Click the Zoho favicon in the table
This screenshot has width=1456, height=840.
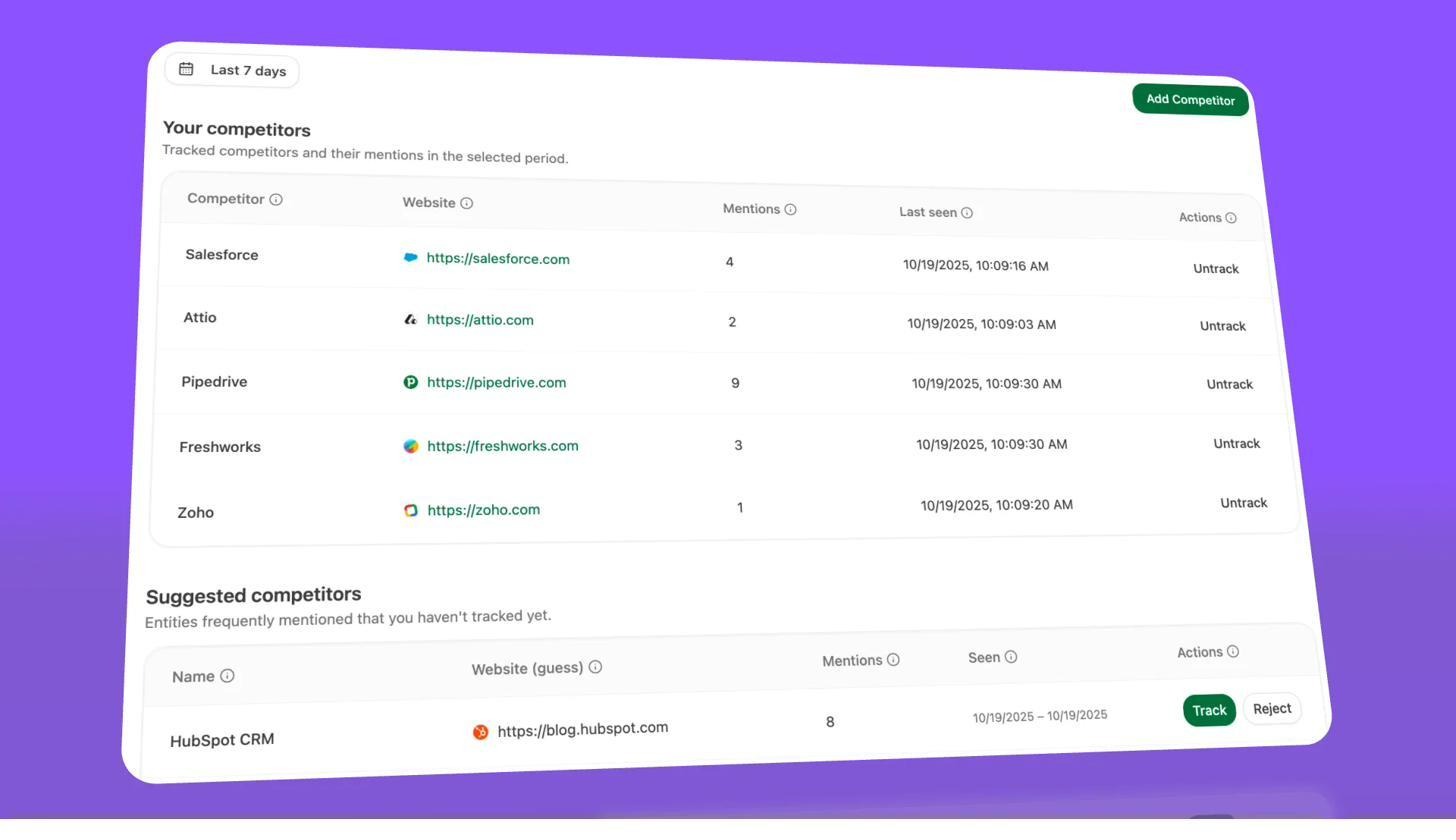[411, 510]
